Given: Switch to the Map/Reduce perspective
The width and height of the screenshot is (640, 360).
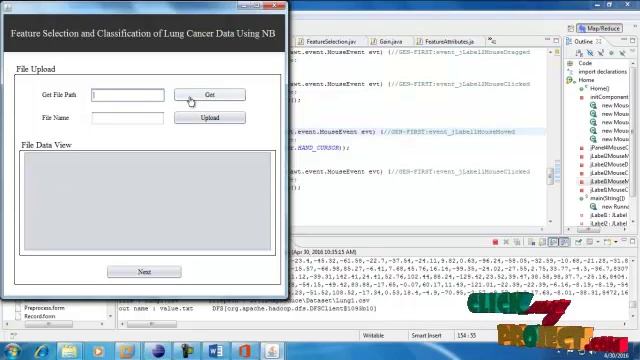Looking at the screenshot, I should coord(600,28).
